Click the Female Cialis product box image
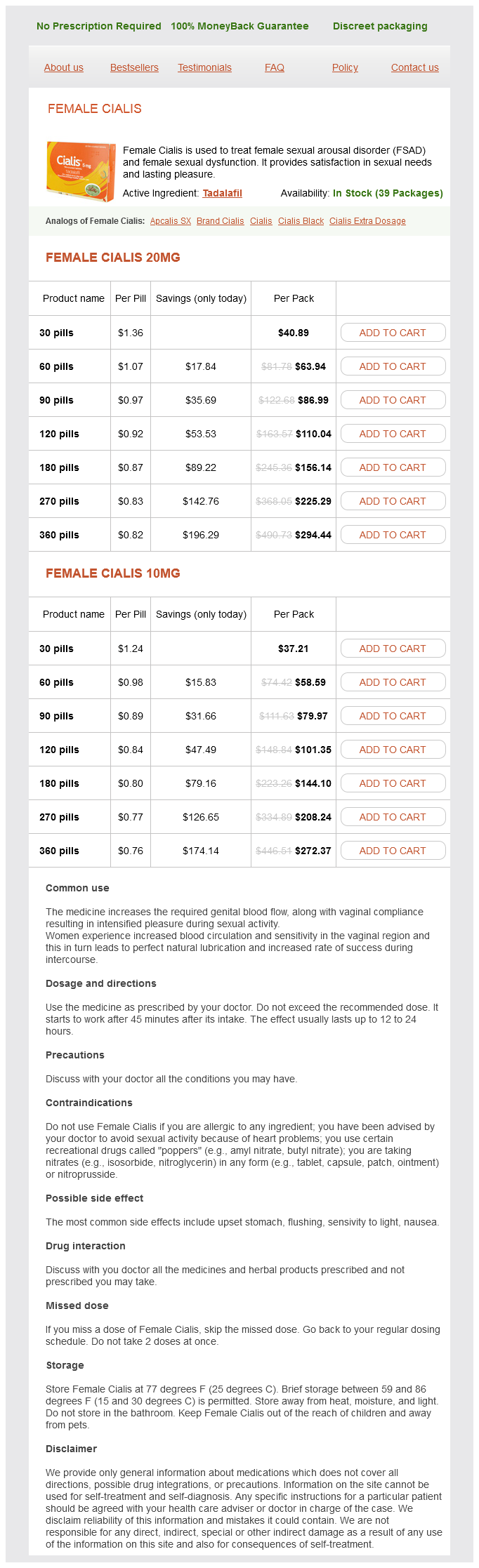Screen dimensions: 479x1568 click(80, 172)
